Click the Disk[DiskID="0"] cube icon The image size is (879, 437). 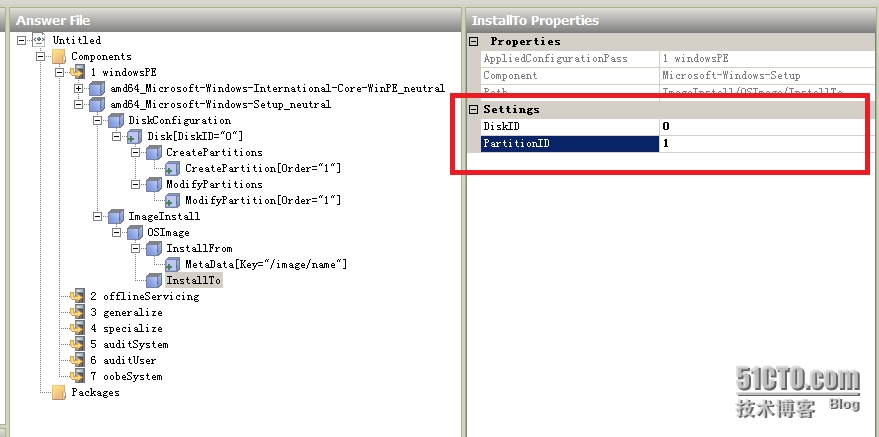tap(135, 137)
